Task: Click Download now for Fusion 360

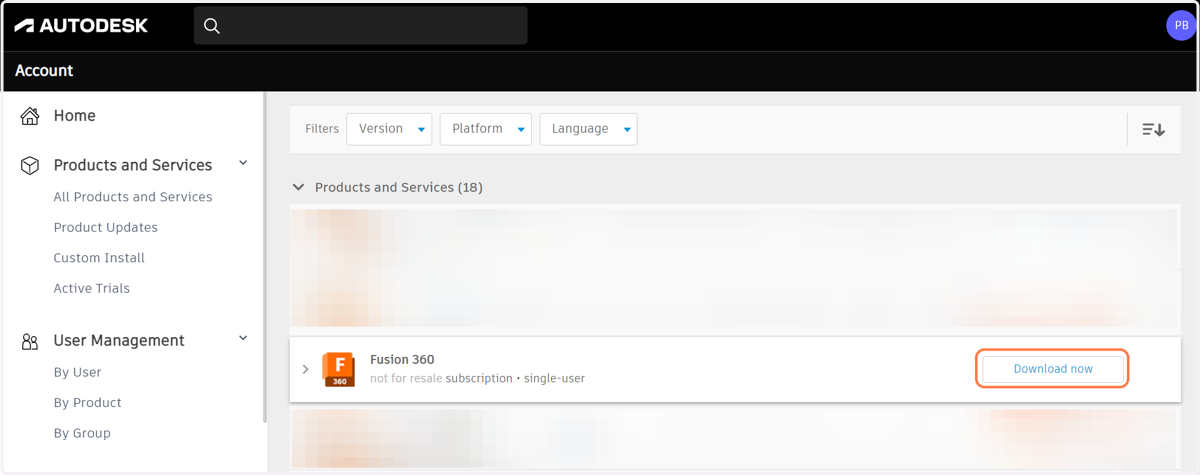Action: (1053, 369)
